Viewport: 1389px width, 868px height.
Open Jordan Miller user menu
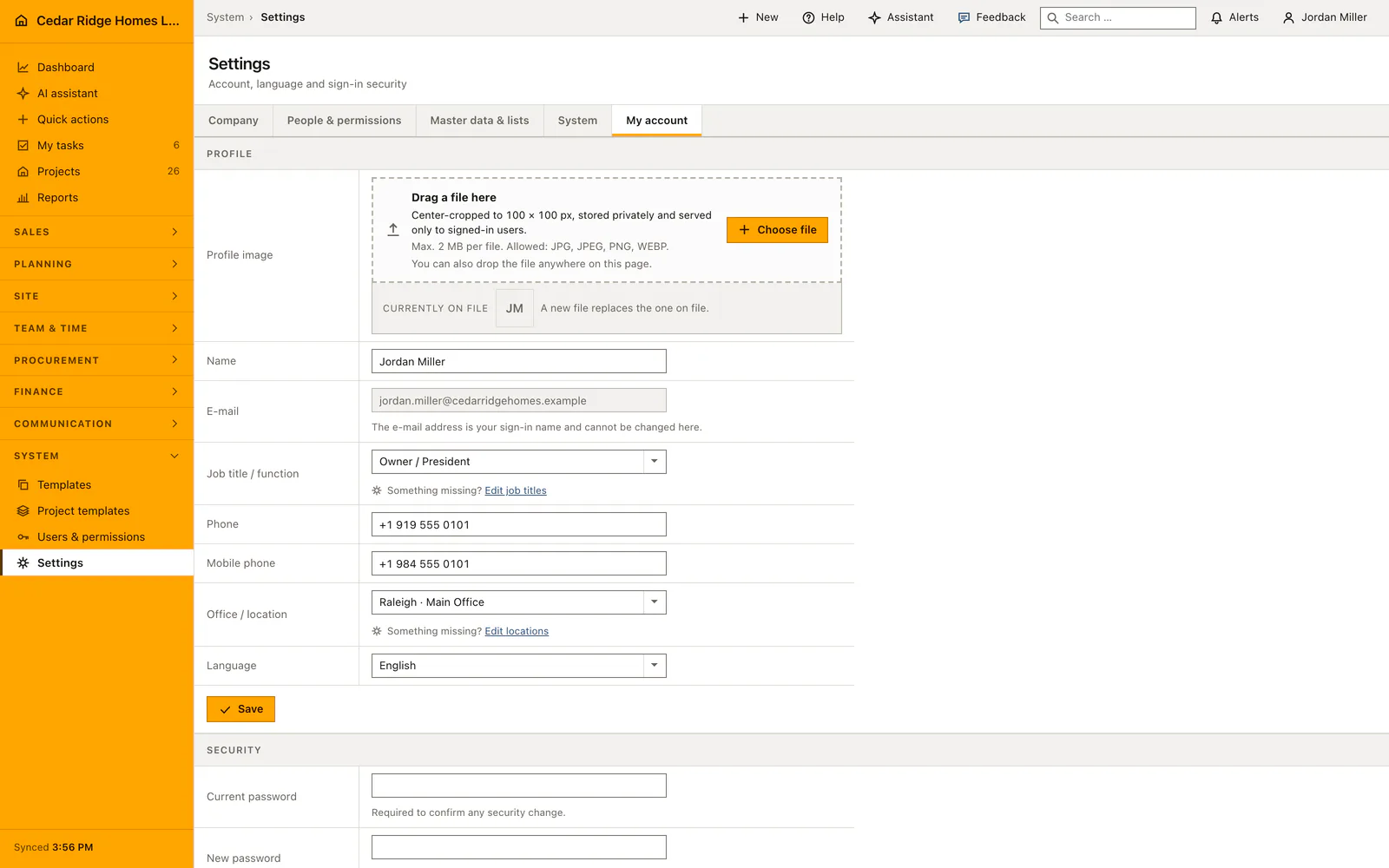pos(1325,17)
